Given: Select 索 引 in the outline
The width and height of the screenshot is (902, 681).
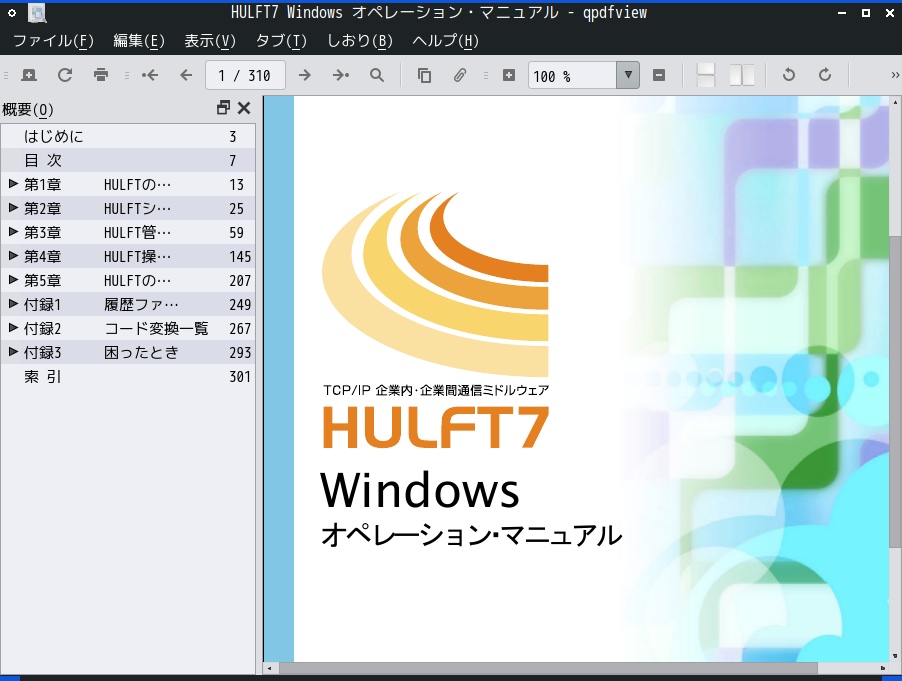Looking at the screenshot, I should click(x=43, y=377).
